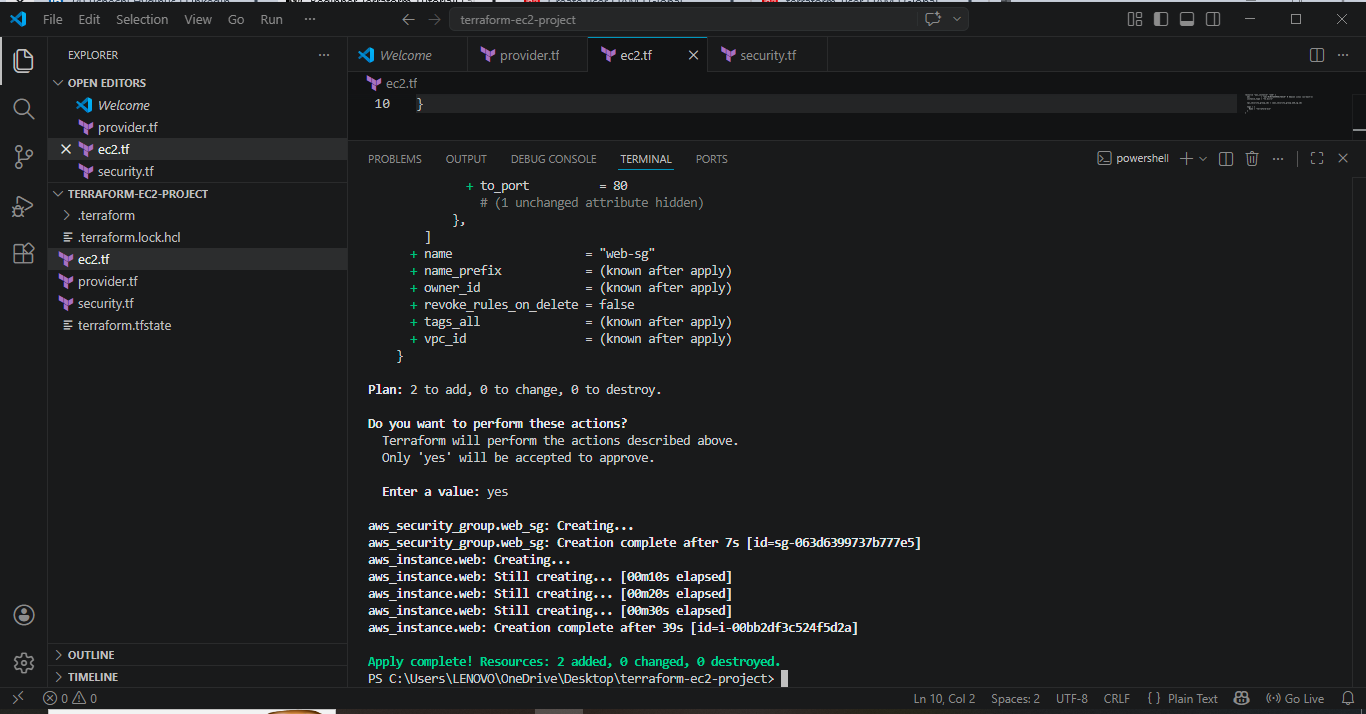Open the Selection menu
Screen dimensions: 1366x714
(x=142, y=19)
